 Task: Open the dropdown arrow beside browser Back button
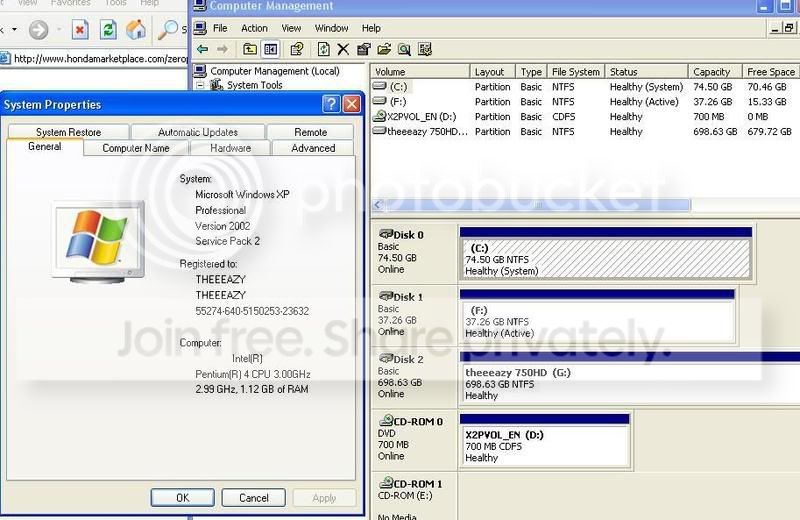(14, 30)
